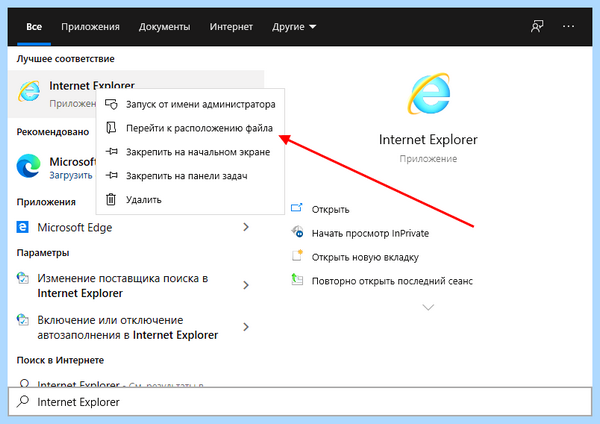Expand arrow for Изменение поставщика поиска result
This screenshot has height=424, width=600.
(x=246, y=285)
